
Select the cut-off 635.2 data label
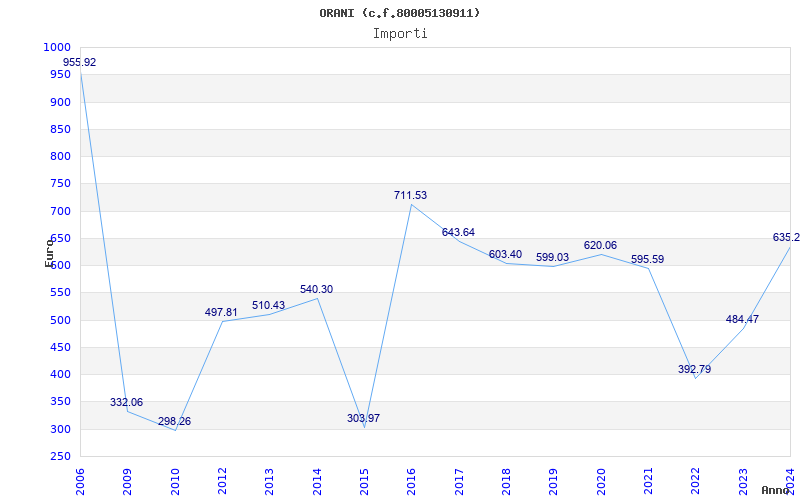[786, 237]
